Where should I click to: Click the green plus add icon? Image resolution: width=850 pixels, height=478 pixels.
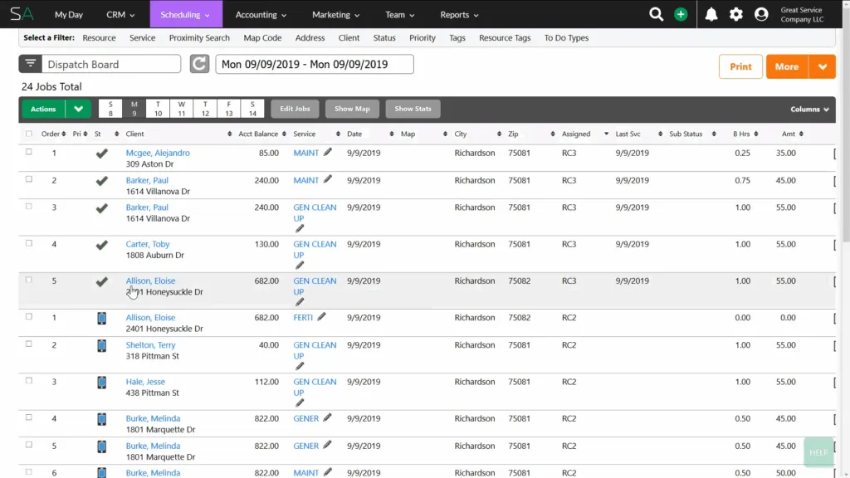point(681,15)
